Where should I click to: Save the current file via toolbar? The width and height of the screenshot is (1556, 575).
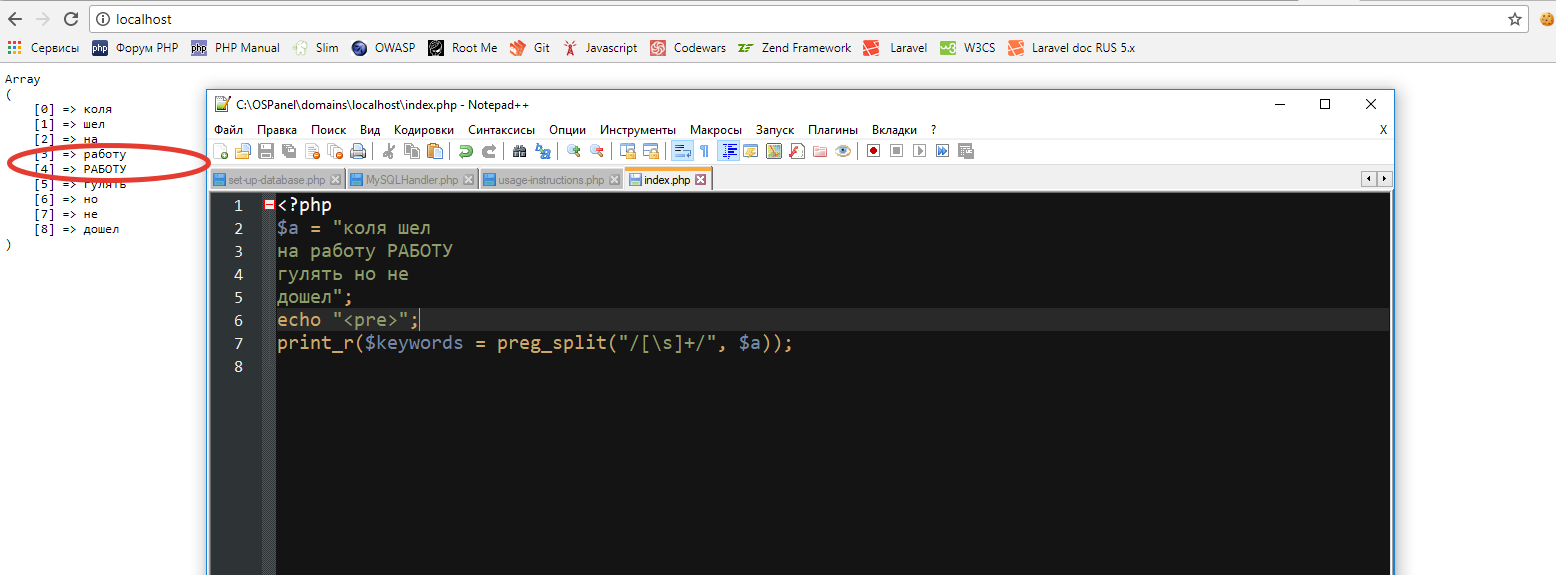coord(265,151)
